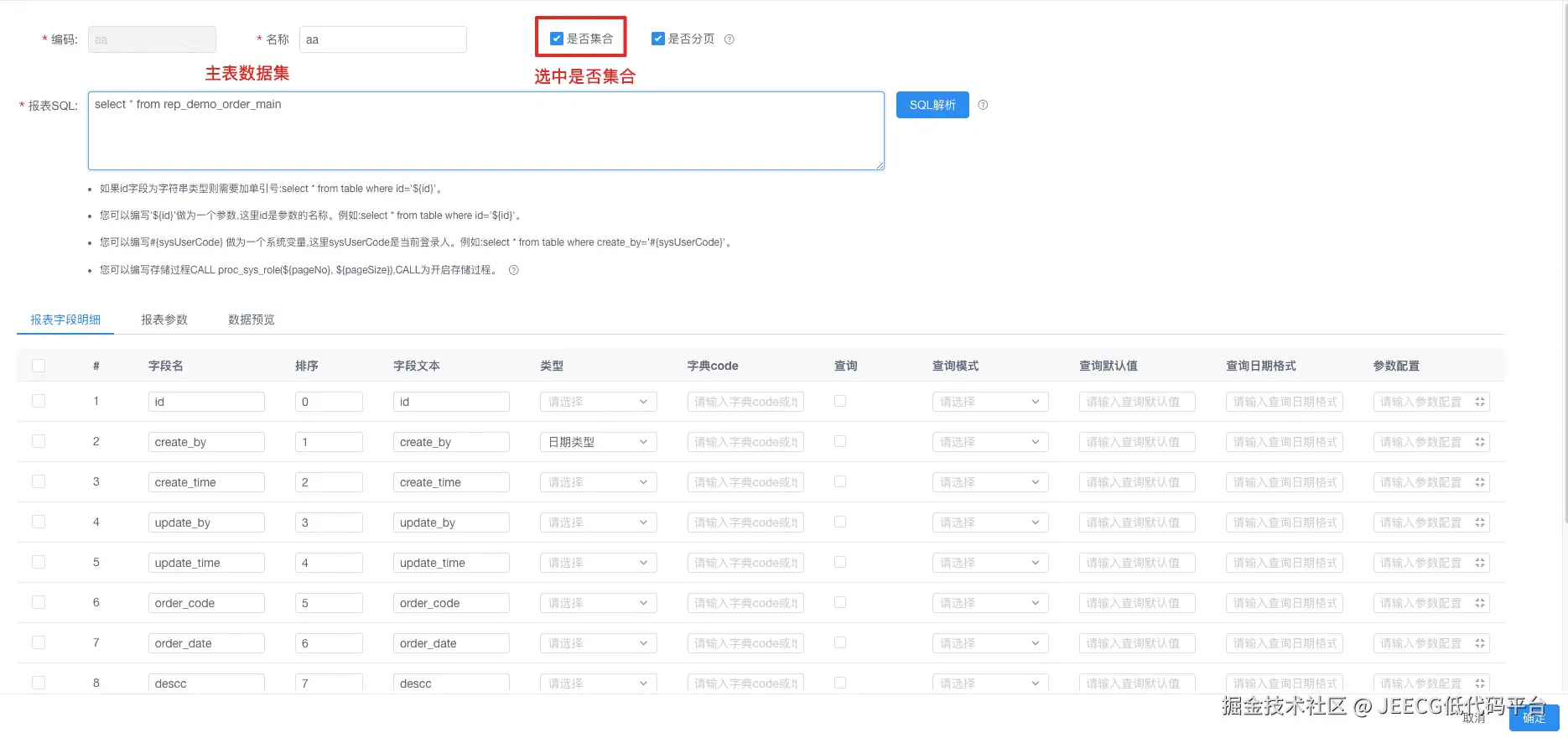Click help icon beside 是否分页 checkbox
Viewport: 1568px width, 738px height.
[729, 39]
